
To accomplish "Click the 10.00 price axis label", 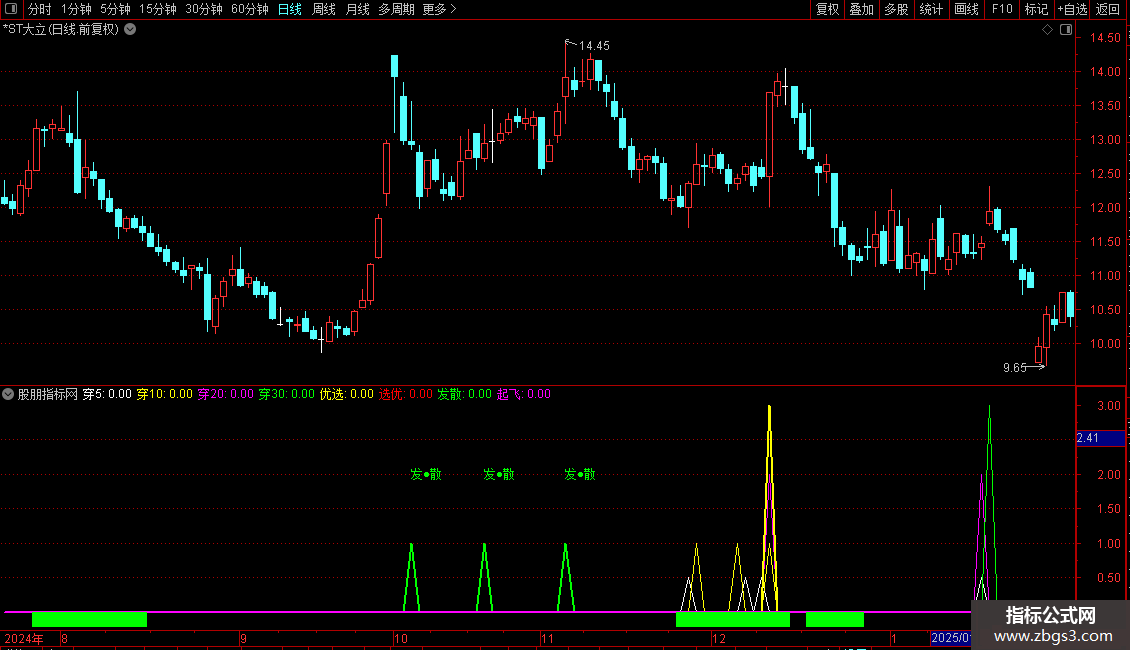I will [x=1105, y=344].
